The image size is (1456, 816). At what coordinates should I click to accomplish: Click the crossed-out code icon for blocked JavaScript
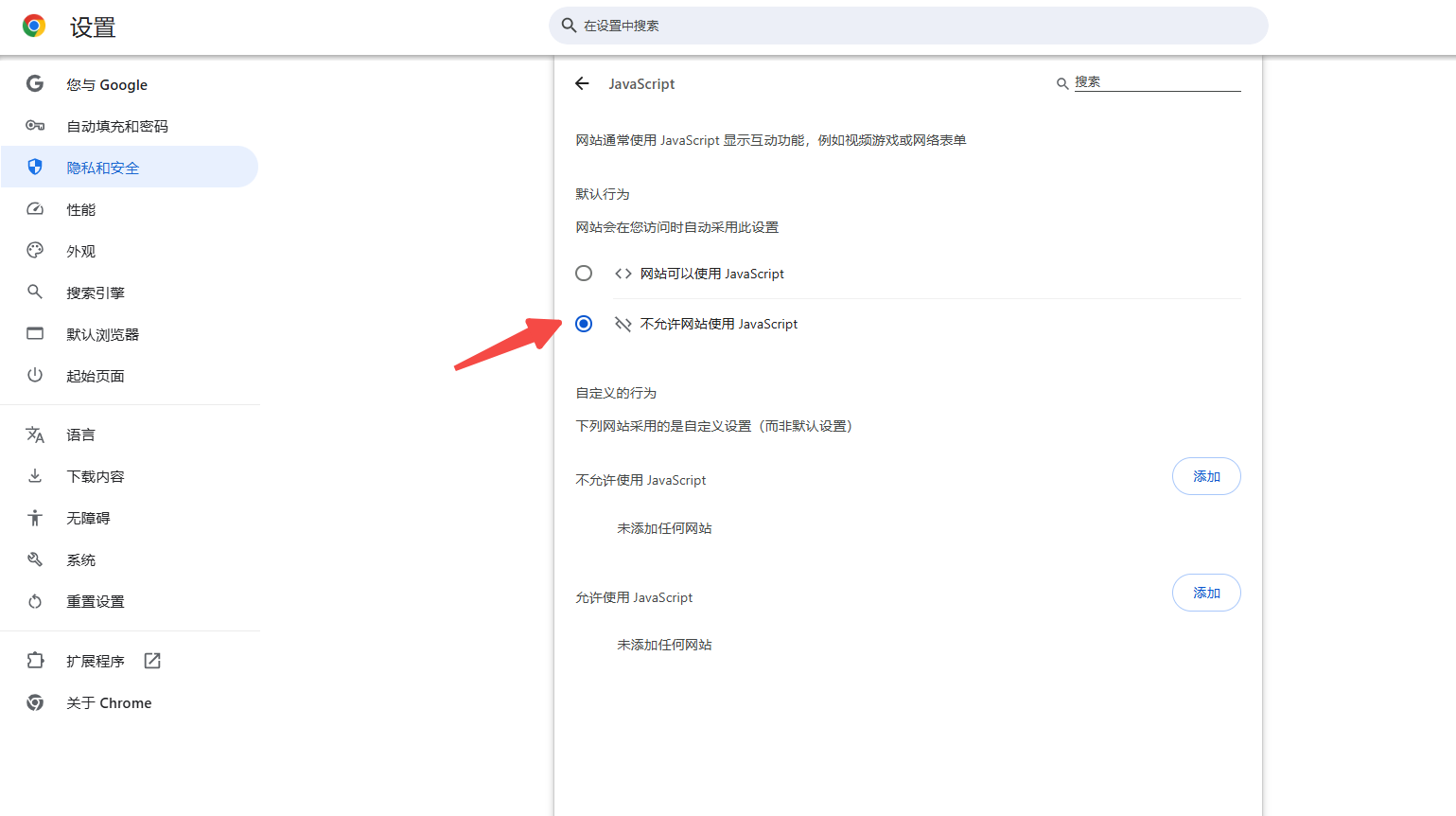623,324
